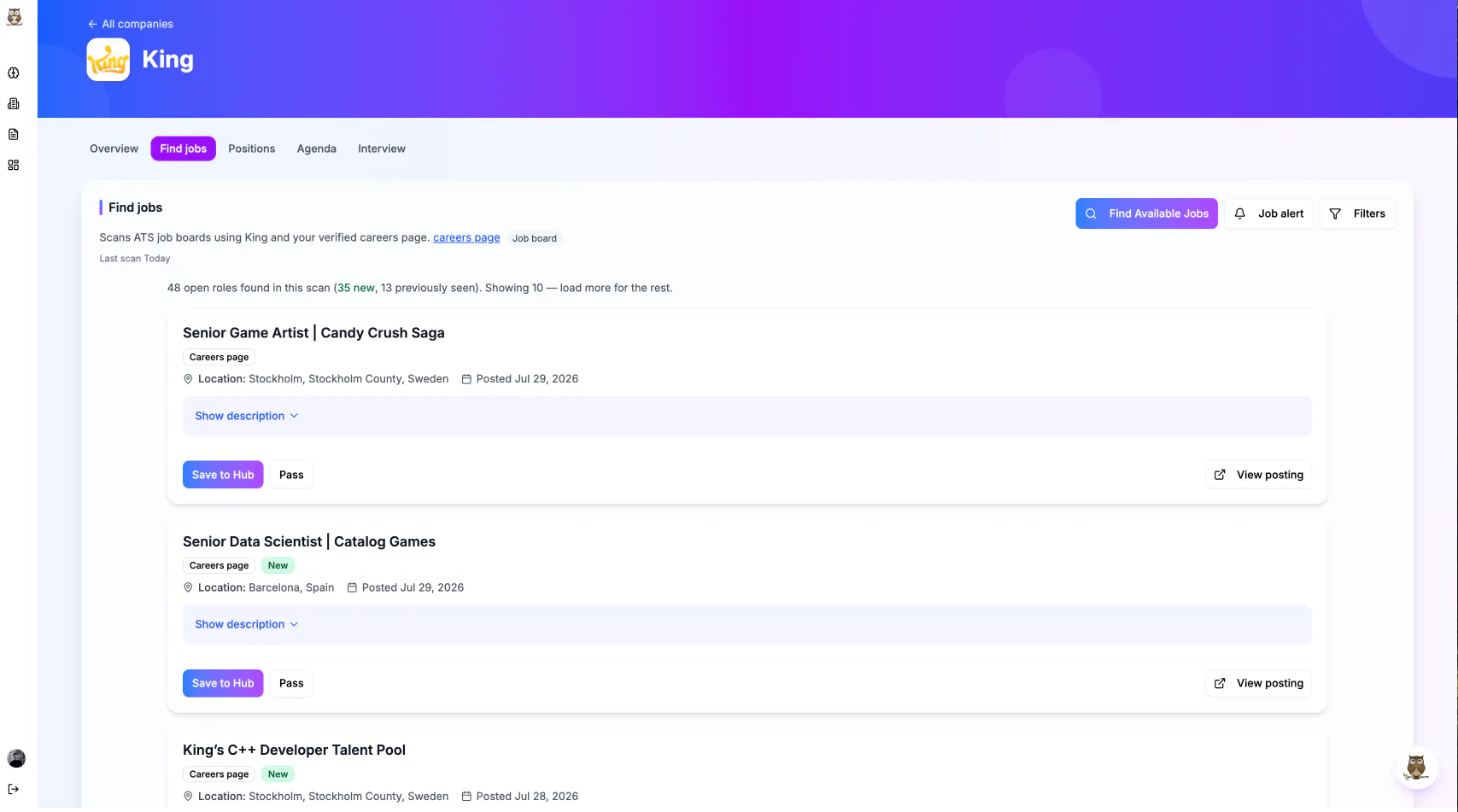Click the Find Available Jobs button
1458x812 pixels.
coord(1146,213)
